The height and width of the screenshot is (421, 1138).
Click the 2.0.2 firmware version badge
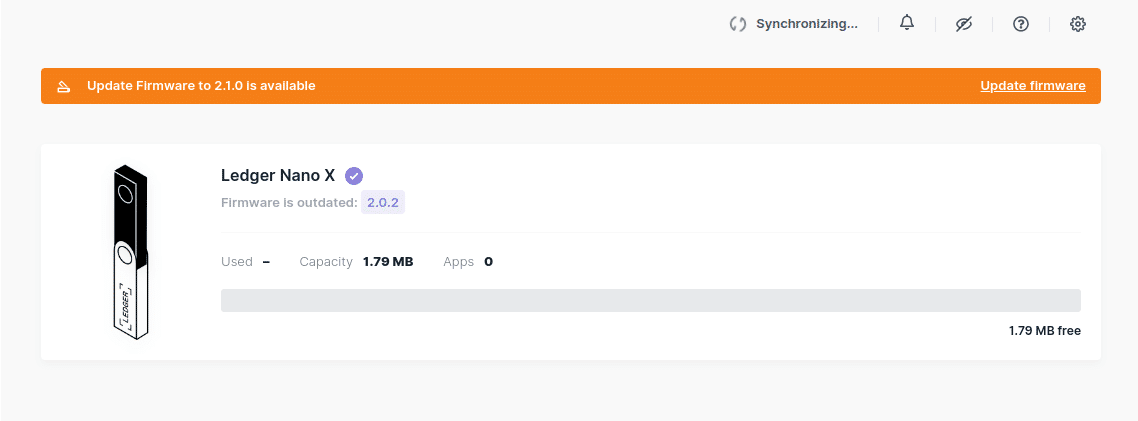coord(383,203)
